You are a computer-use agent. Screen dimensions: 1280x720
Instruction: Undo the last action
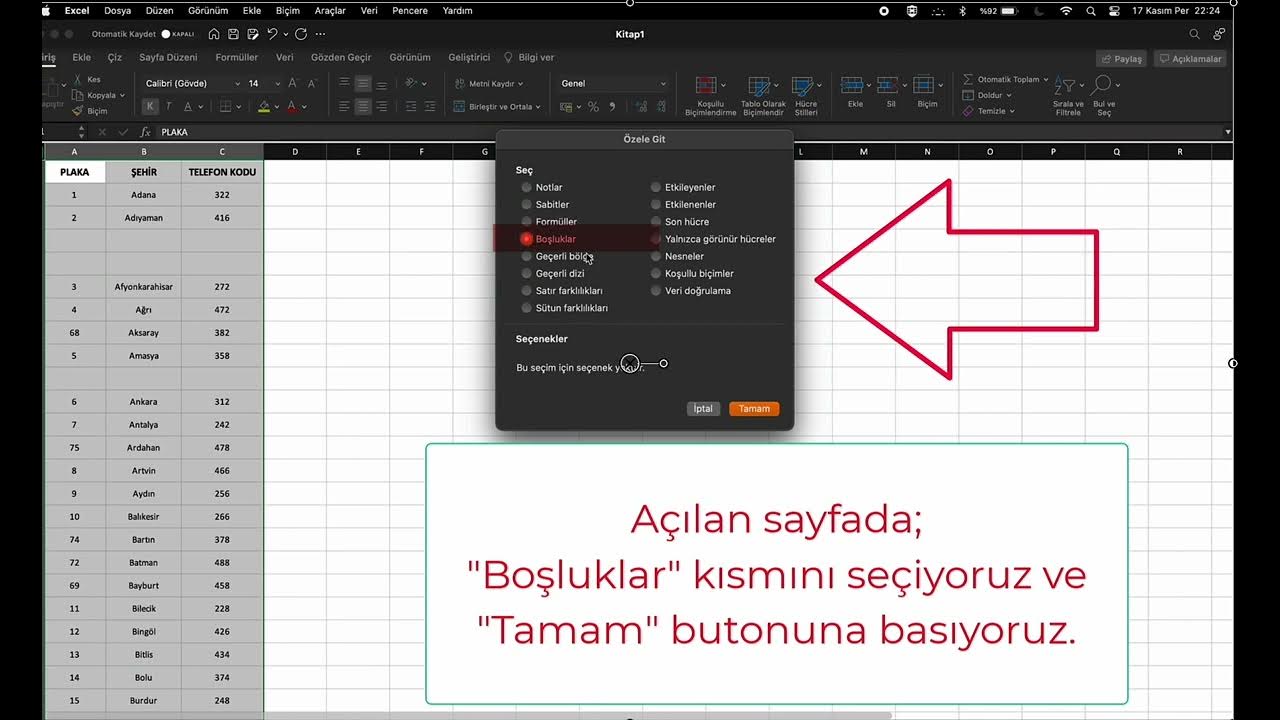pos(271,34)
